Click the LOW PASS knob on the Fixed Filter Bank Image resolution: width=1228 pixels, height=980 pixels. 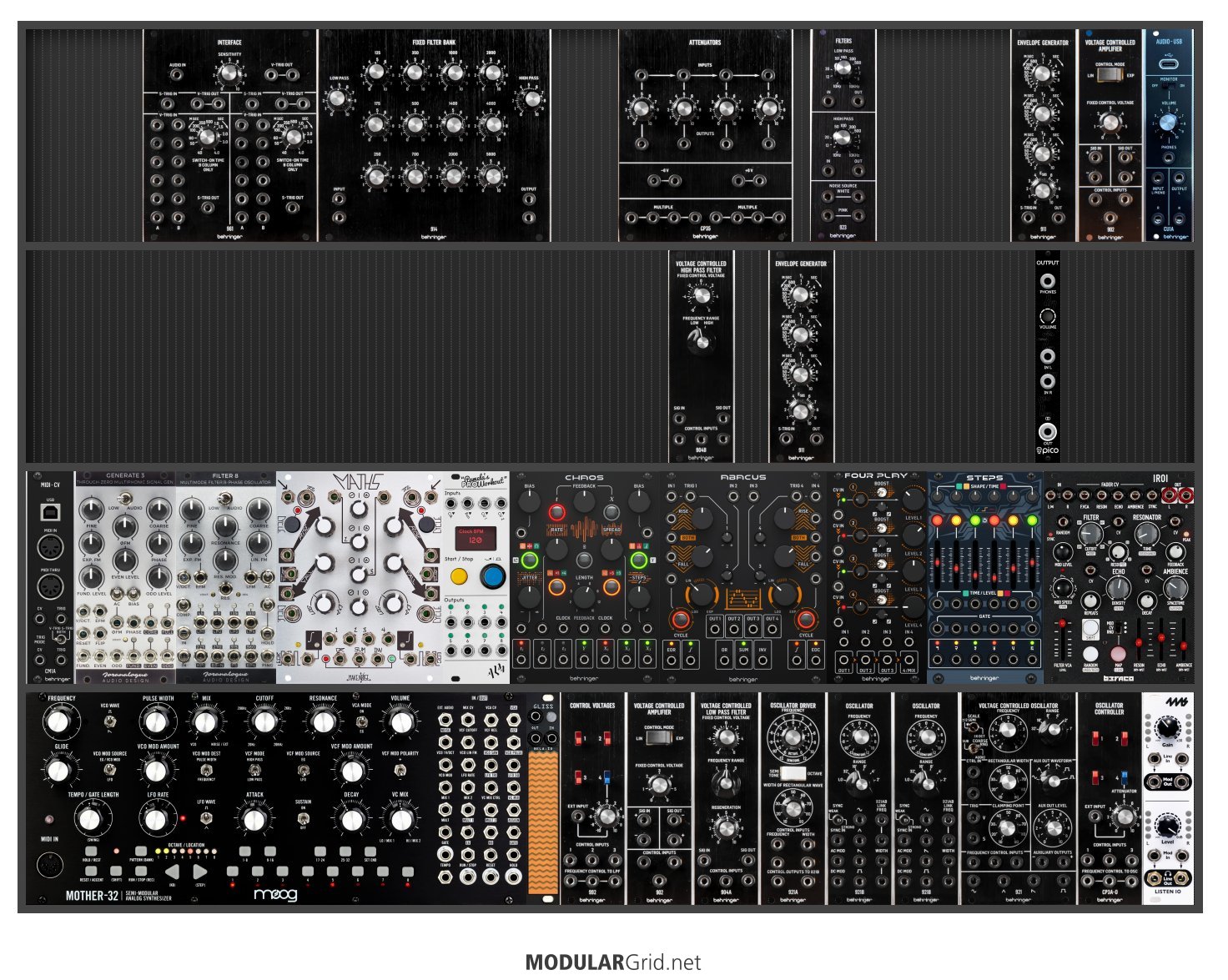(x=337, y=98)
